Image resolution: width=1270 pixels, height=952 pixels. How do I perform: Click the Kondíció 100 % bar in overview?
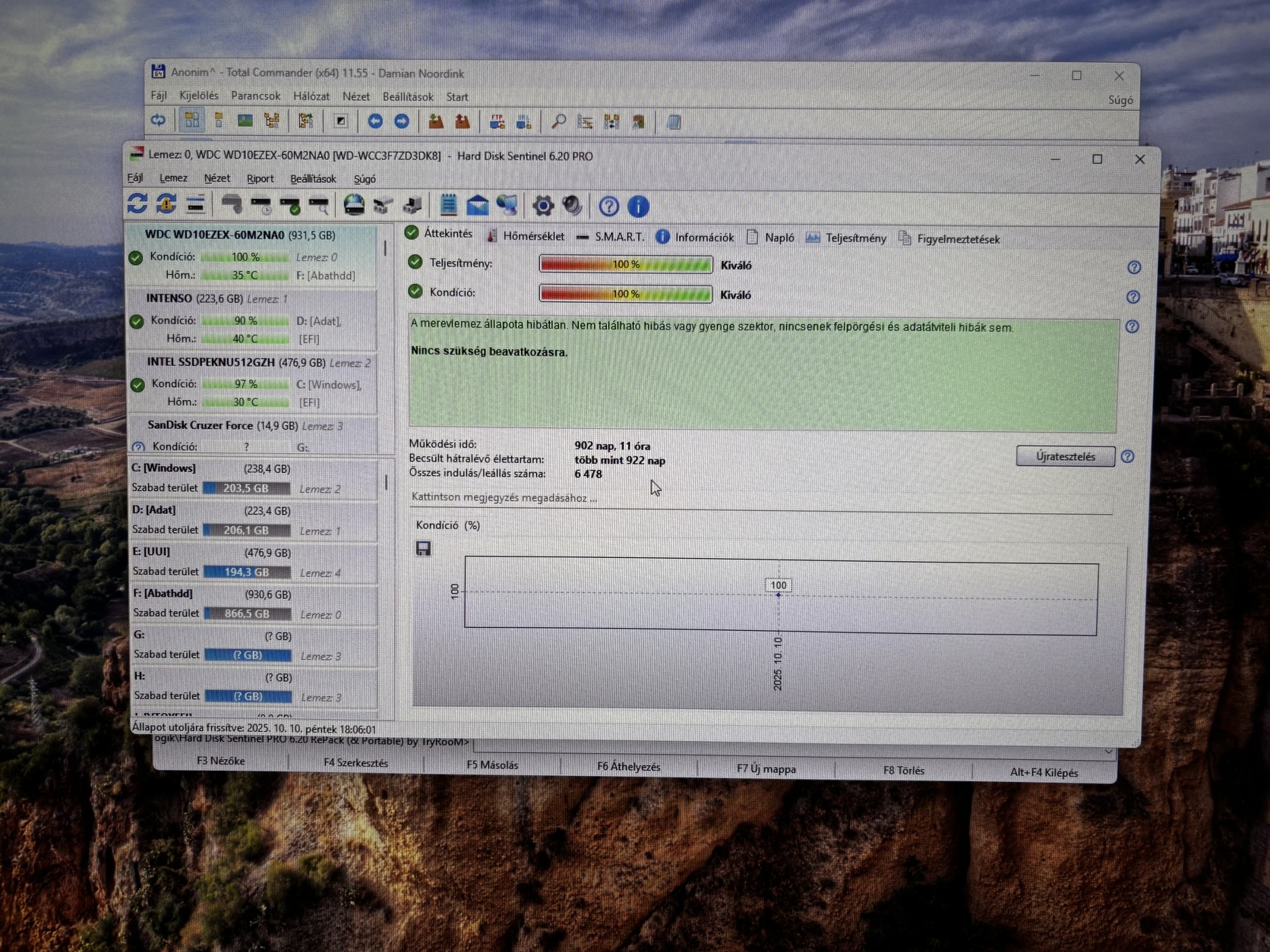(x=626, y=294)
